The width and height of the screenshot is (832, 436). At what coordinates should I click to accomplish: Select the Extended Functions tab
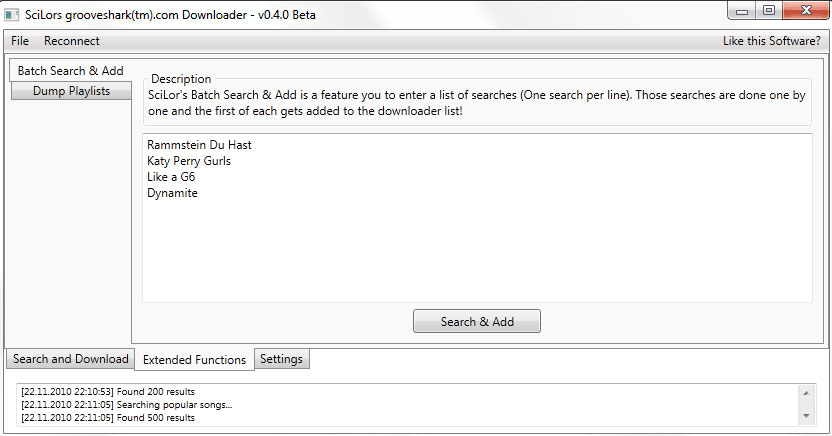194,360
